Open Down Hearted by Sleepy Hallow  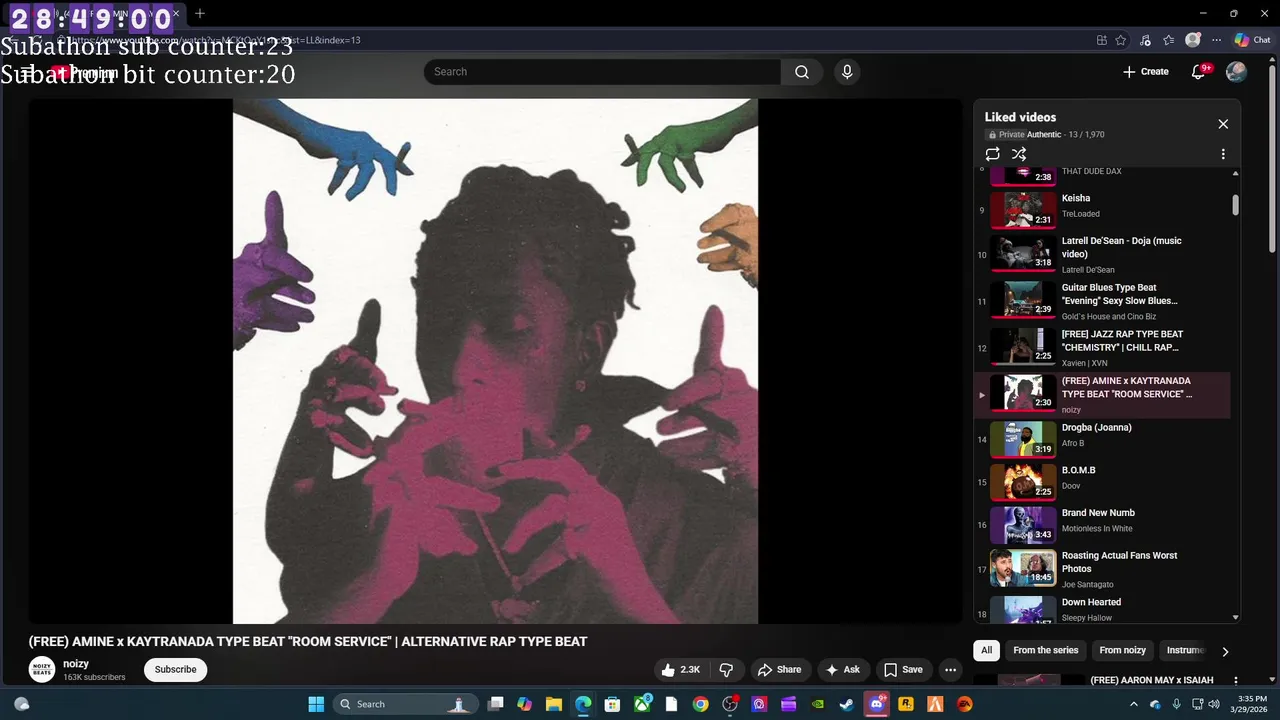tap(1102, 609)
